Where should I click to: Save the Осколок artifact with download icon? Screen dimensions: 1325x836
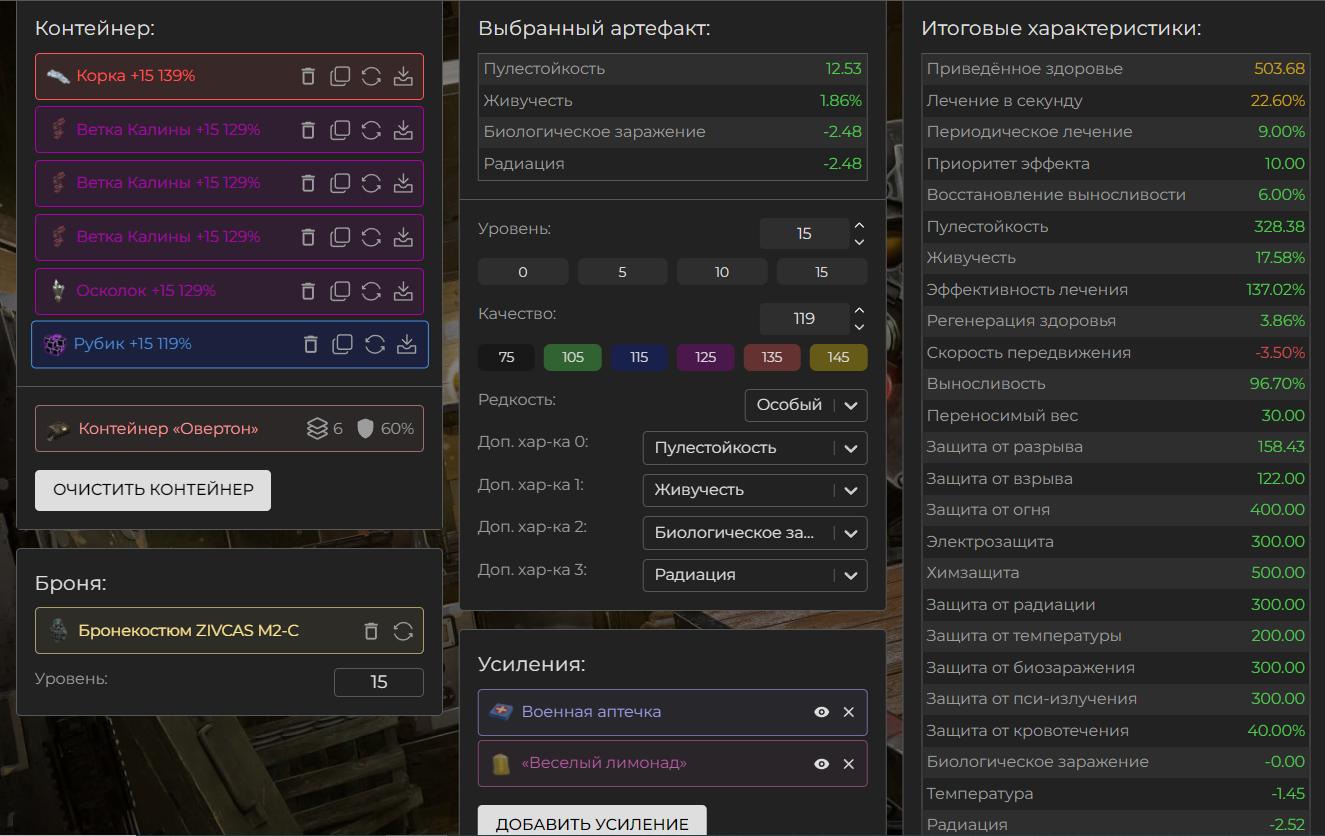click(x=403, y=291)
